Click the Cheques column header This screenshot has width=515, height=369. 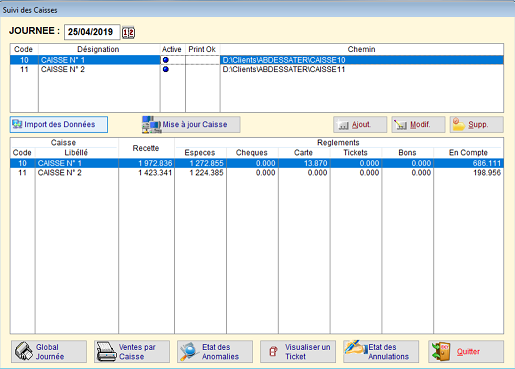[252, 153]
